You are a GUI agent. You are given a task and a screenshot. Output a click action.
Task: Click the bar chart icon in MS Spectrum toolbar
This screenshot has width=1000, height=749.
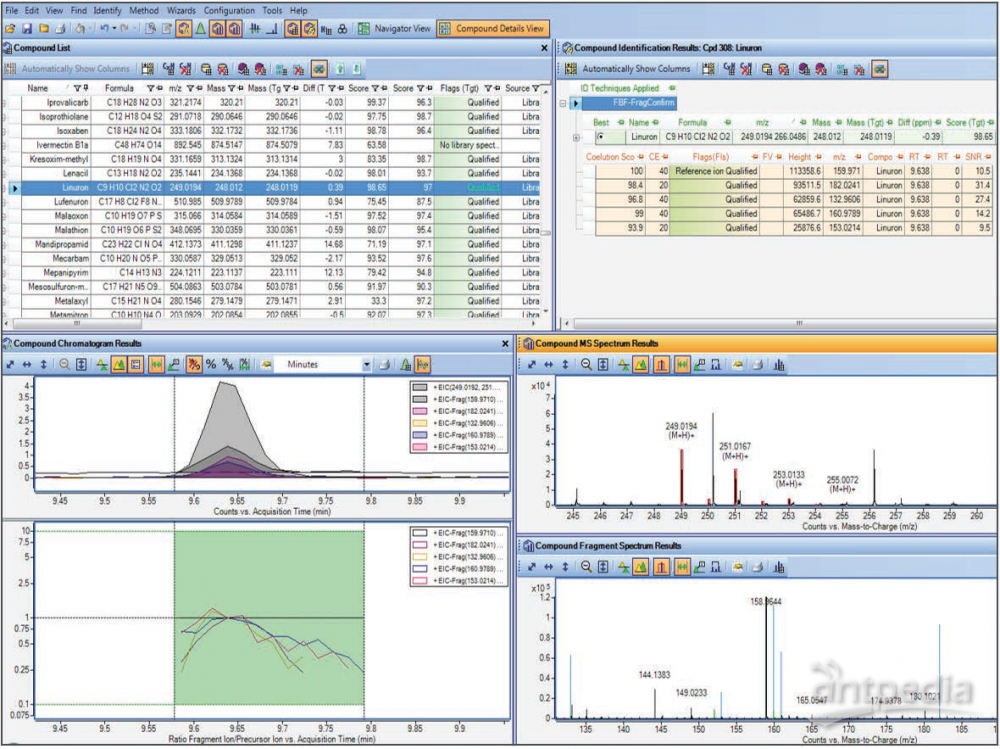pos(778,365)
